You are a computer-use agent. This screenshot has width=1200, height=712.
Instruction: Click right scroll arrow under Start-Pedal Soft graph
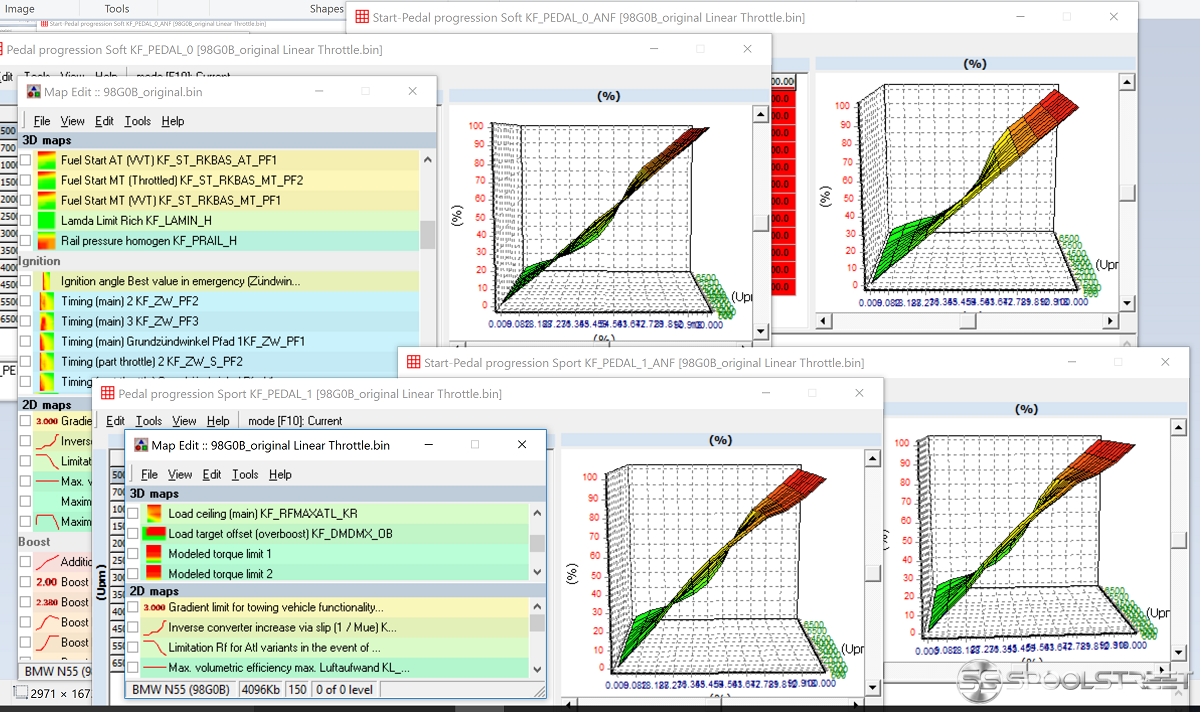click(1109, 321)
